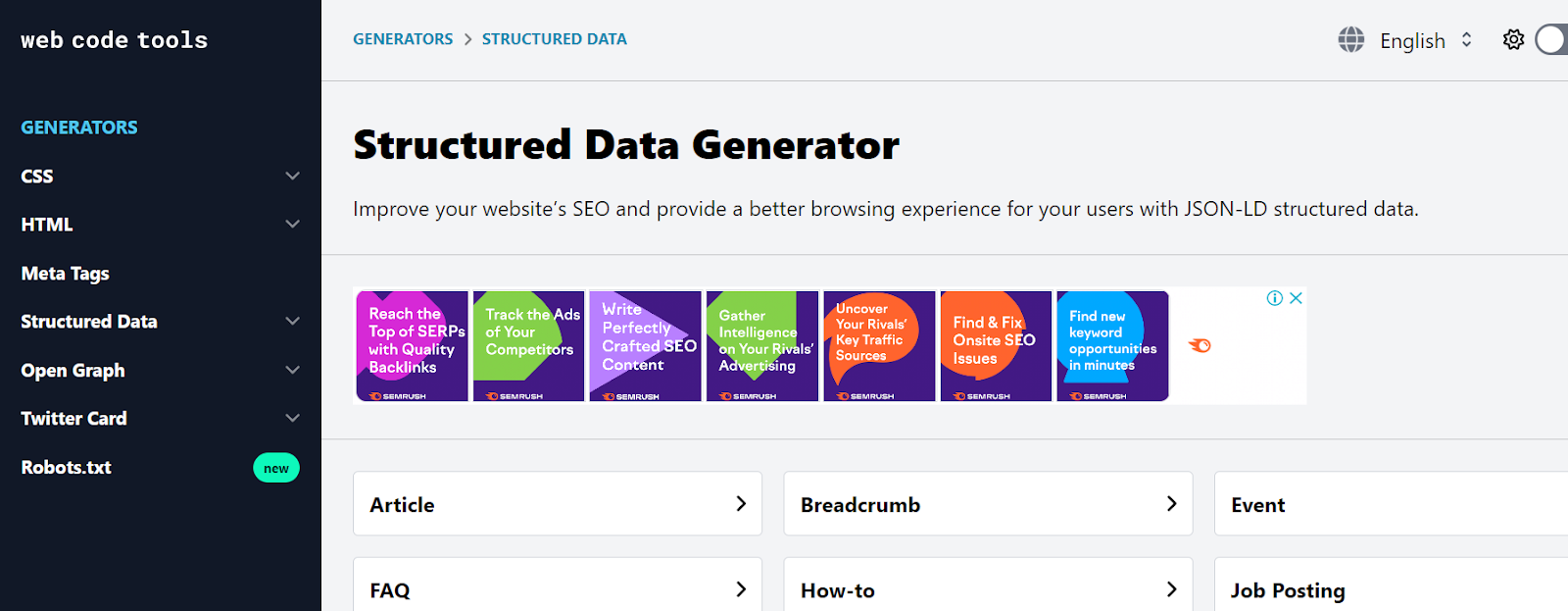
Task: Open Robots.txt sidebar item
Action: (67, 468)
